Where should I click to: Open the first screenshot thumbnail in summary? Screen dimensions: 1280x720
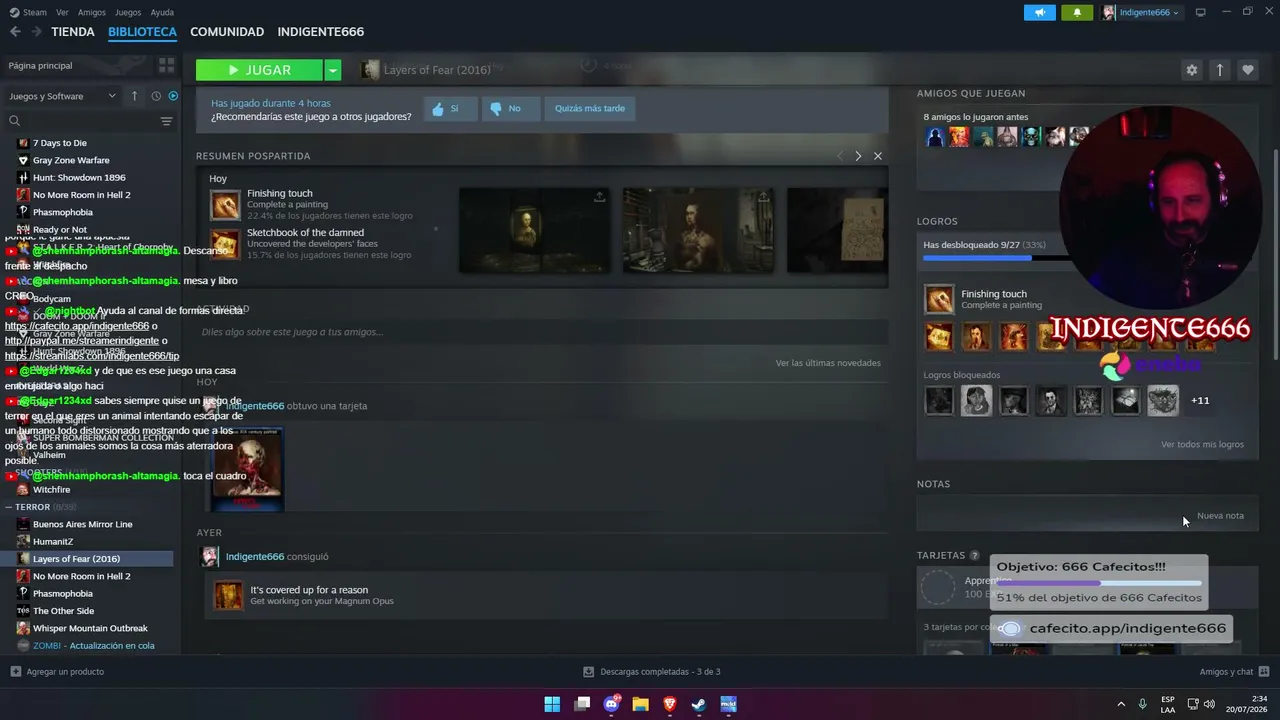click(x=534, y=230)
